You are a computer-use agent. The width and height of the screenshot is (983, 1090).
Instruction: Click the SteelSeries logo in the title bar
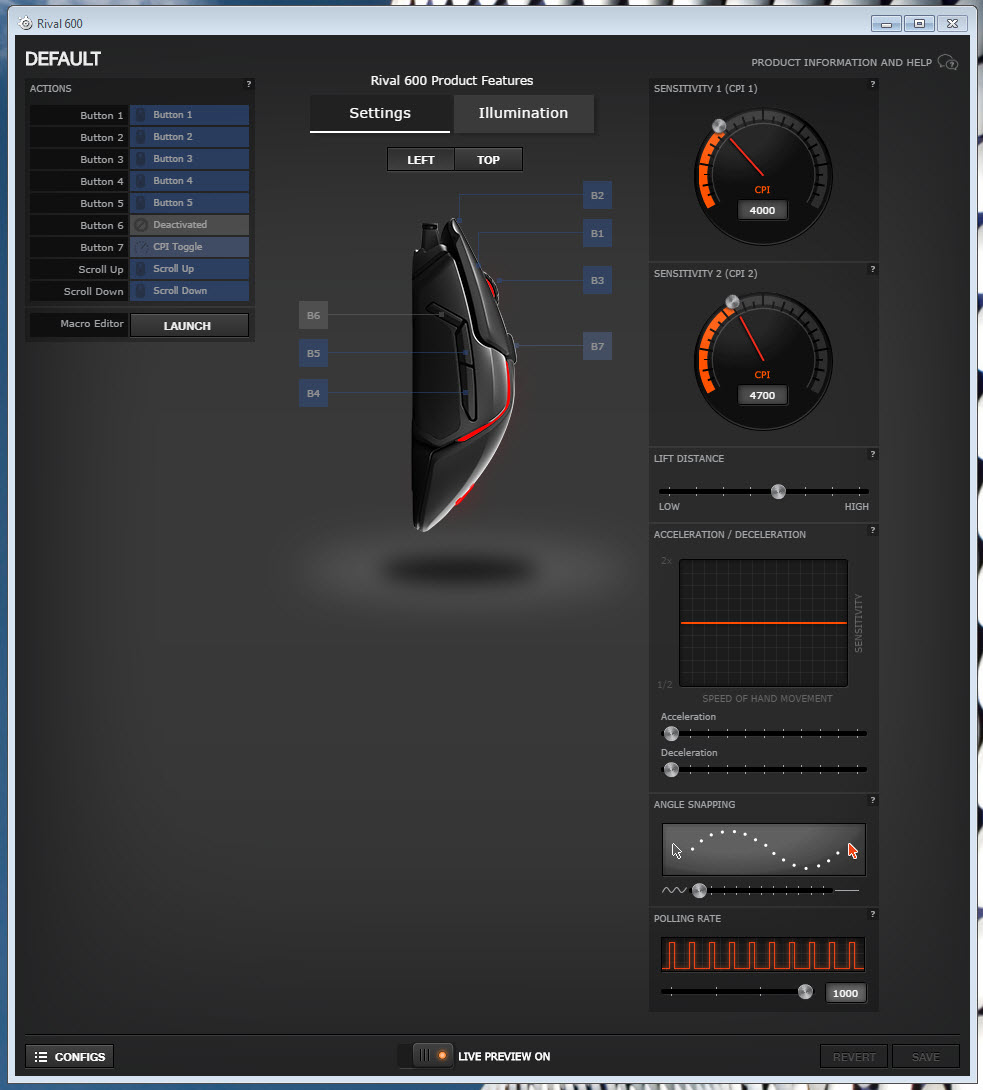click(26, 23)
